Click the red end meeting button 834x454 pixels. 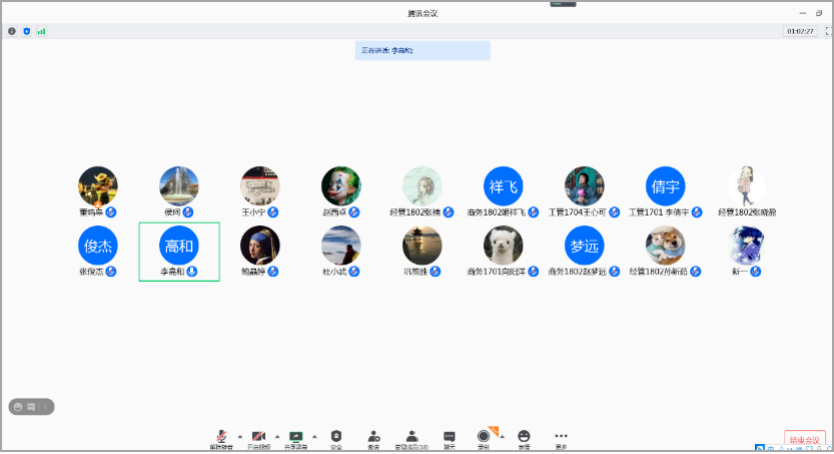click(x=804, y=440)
